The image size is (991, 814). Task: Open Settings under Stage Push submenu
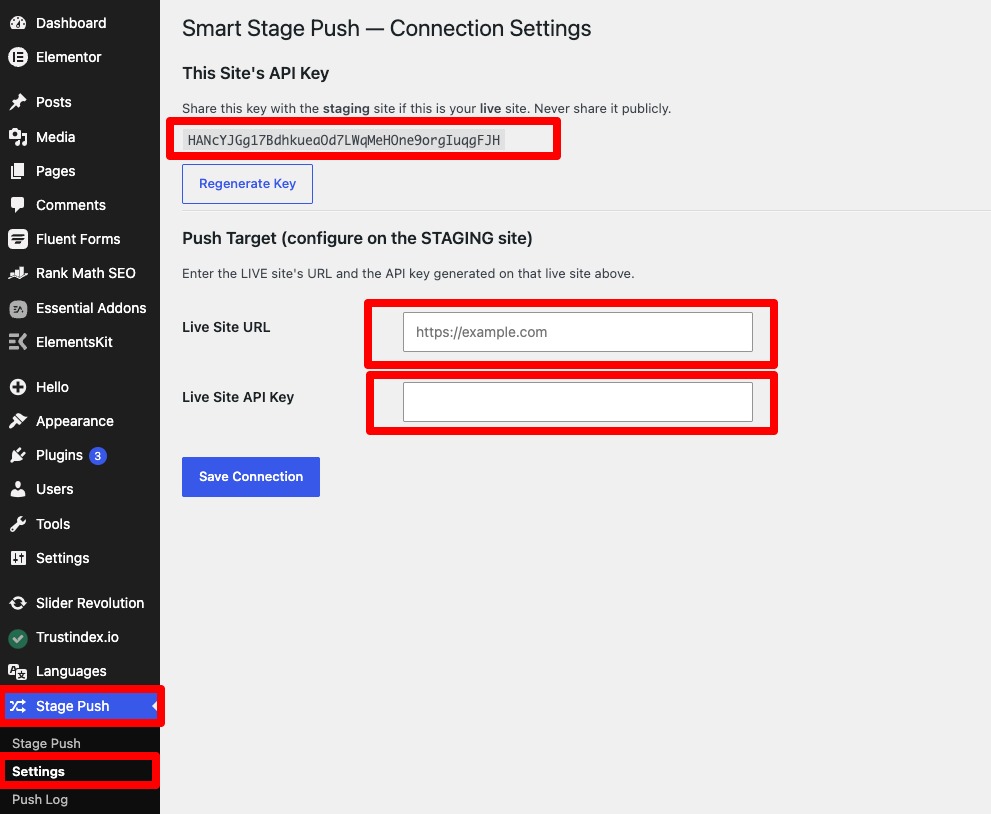tap(39, 771)
